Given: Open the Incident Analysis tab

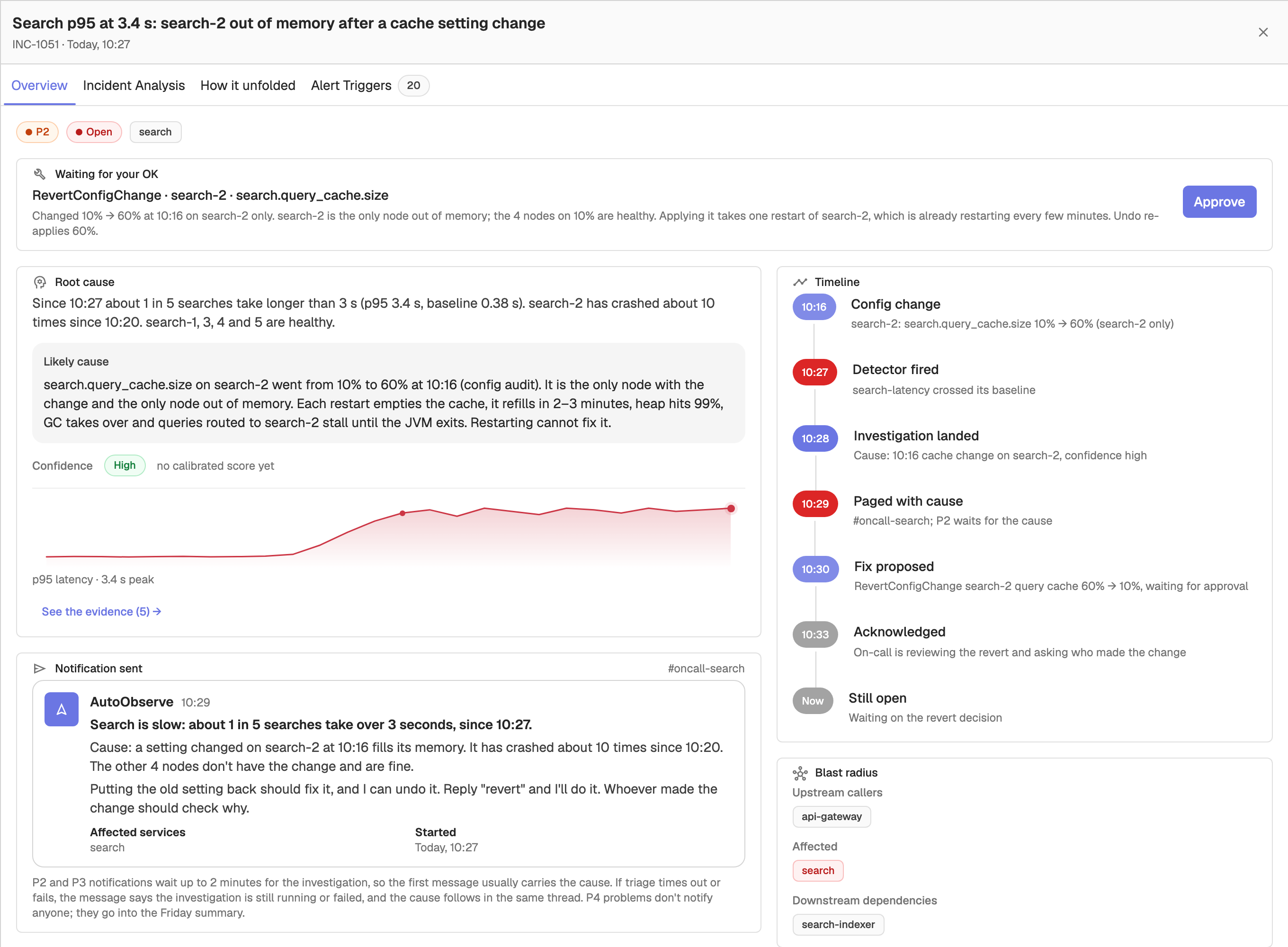Looking at the screenshot, I should pos(134,85).
